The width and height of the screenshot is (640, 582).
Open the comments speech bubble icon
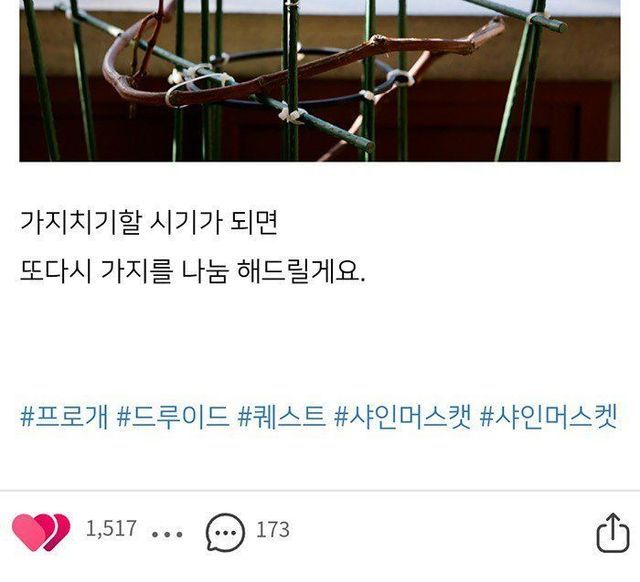pos(225,533)
